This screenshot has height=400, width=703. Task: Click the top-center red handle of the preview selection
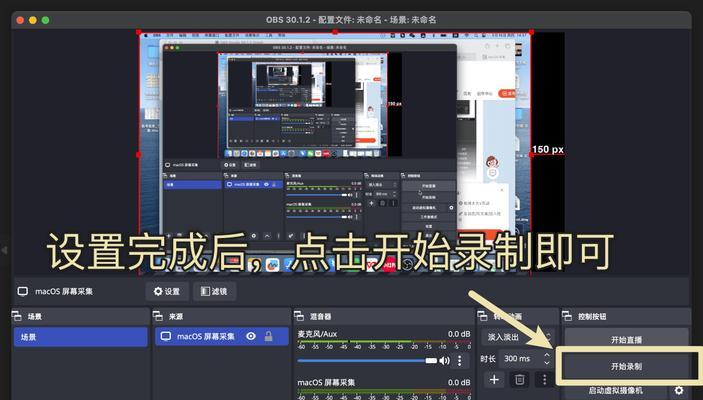[335, 32]
